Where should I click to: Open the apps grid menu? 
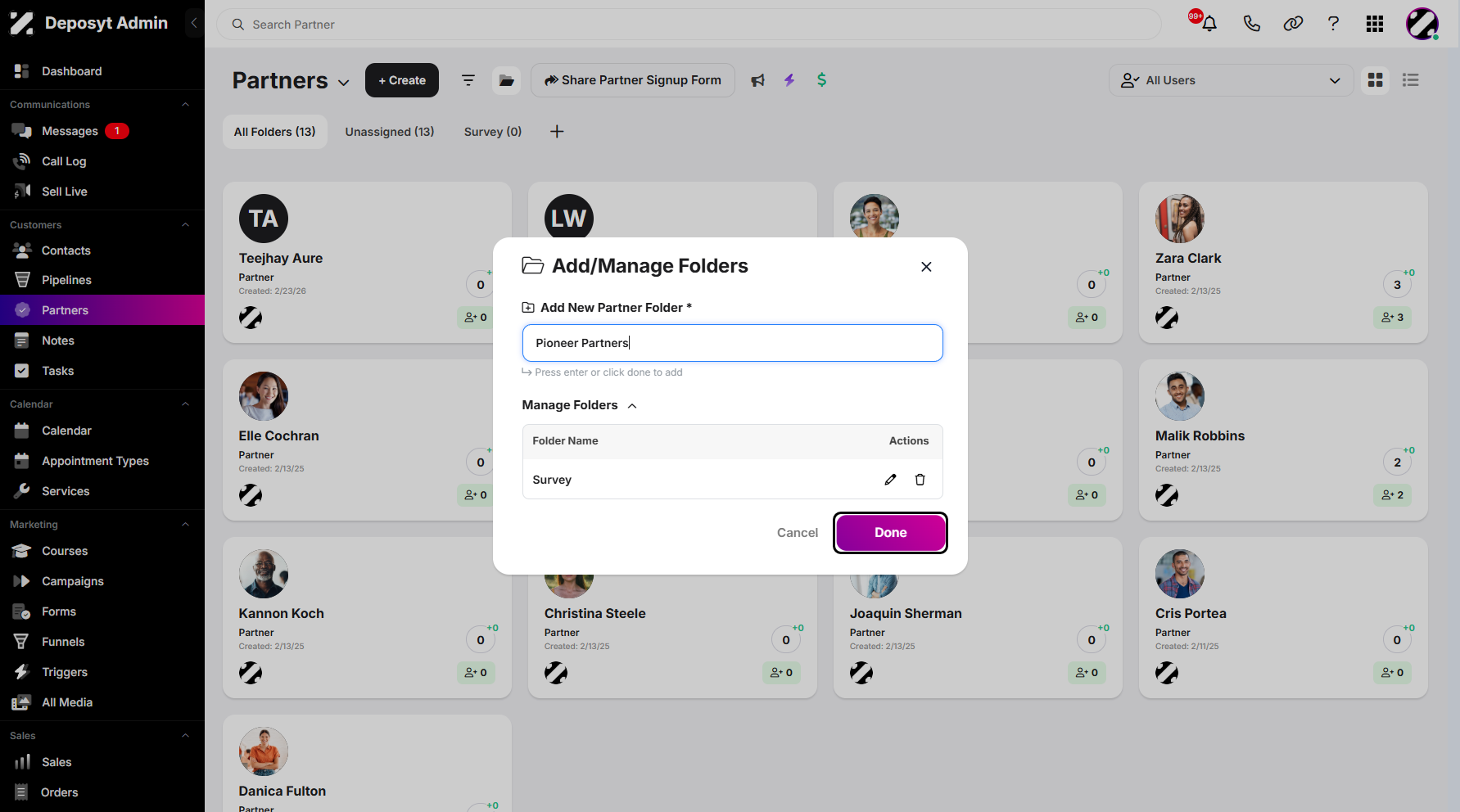click(1375, 24)
